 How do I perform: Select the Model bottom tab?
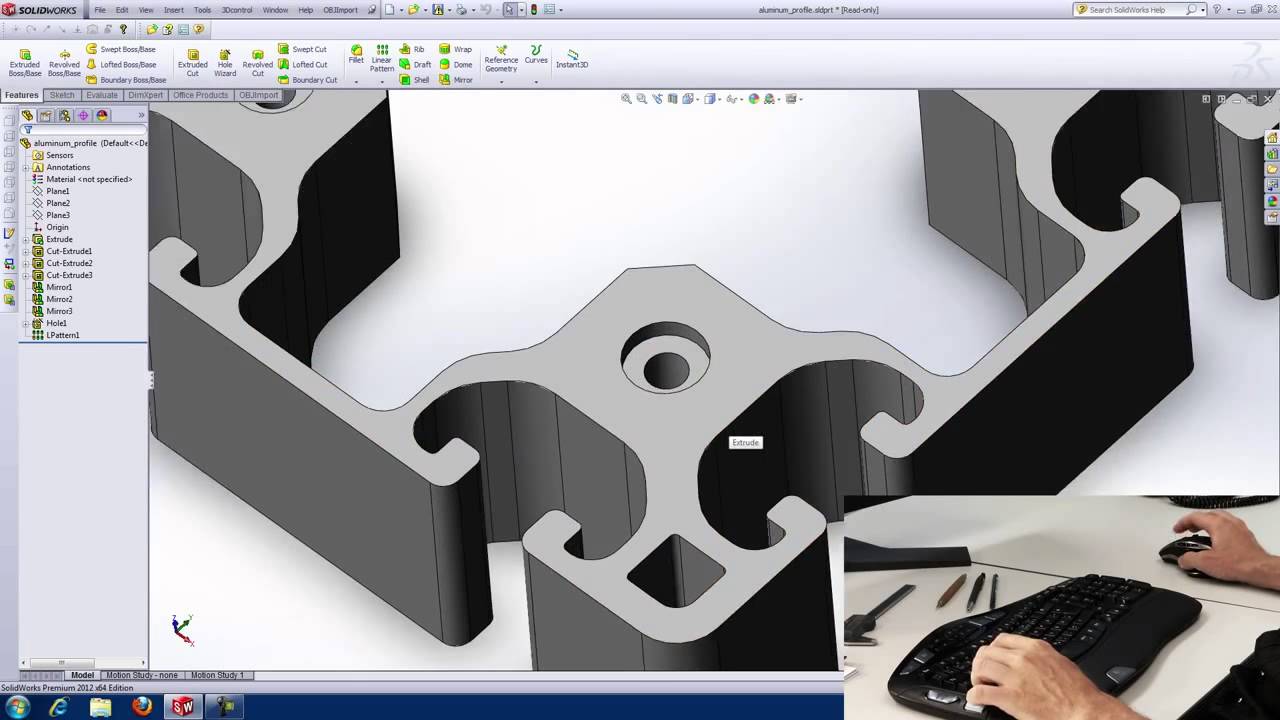tap(82, 675)
